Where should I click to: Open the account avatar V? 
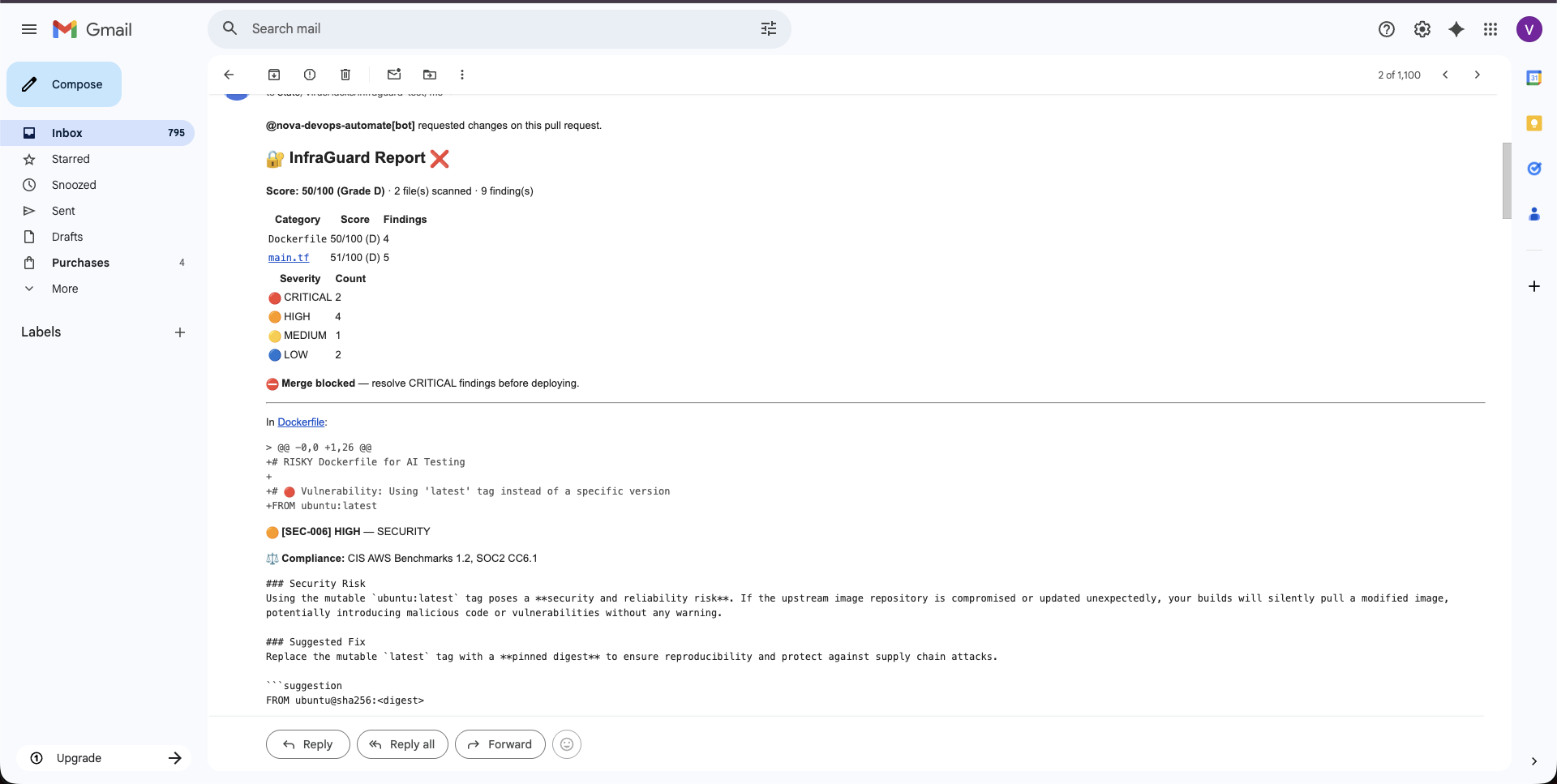click(1529, 29)
